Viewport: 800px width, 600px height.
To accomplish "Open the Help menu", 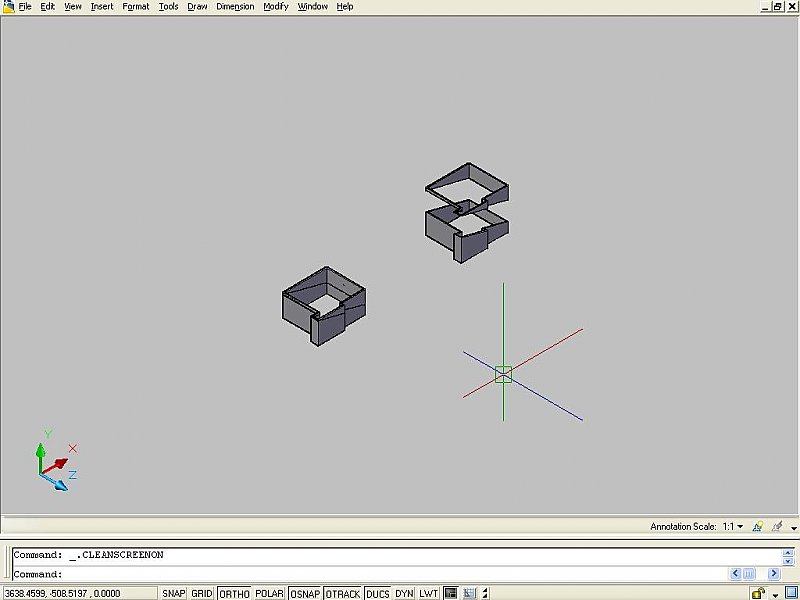I will coord(345,7).
